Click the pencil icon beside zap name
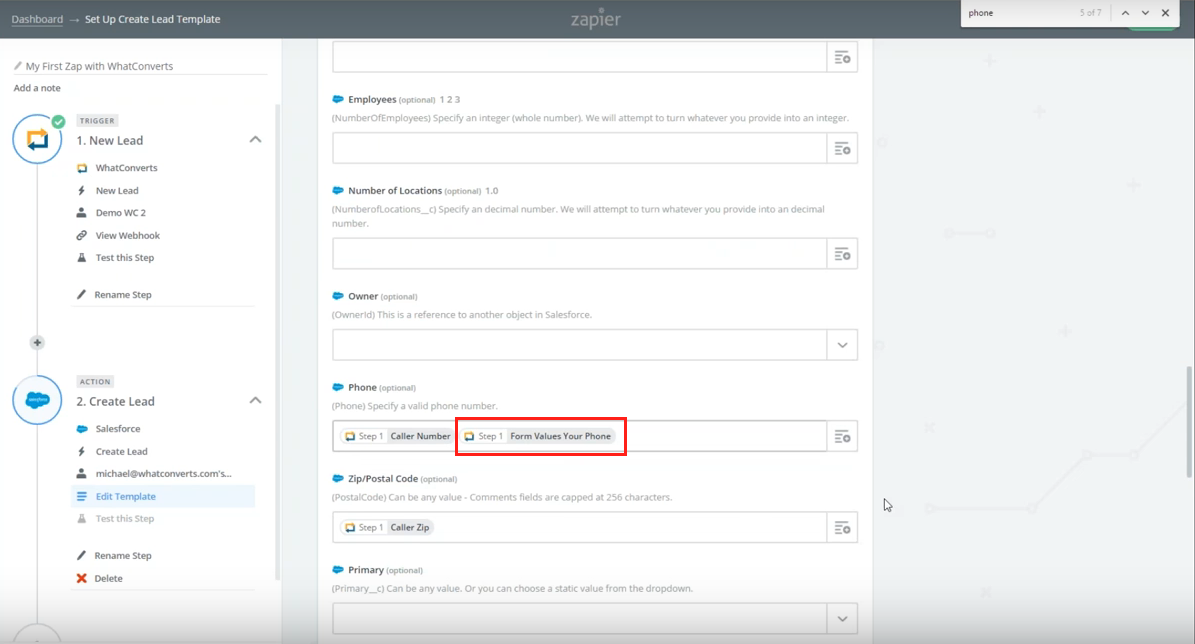1195x644 pixels. [18, 66]
